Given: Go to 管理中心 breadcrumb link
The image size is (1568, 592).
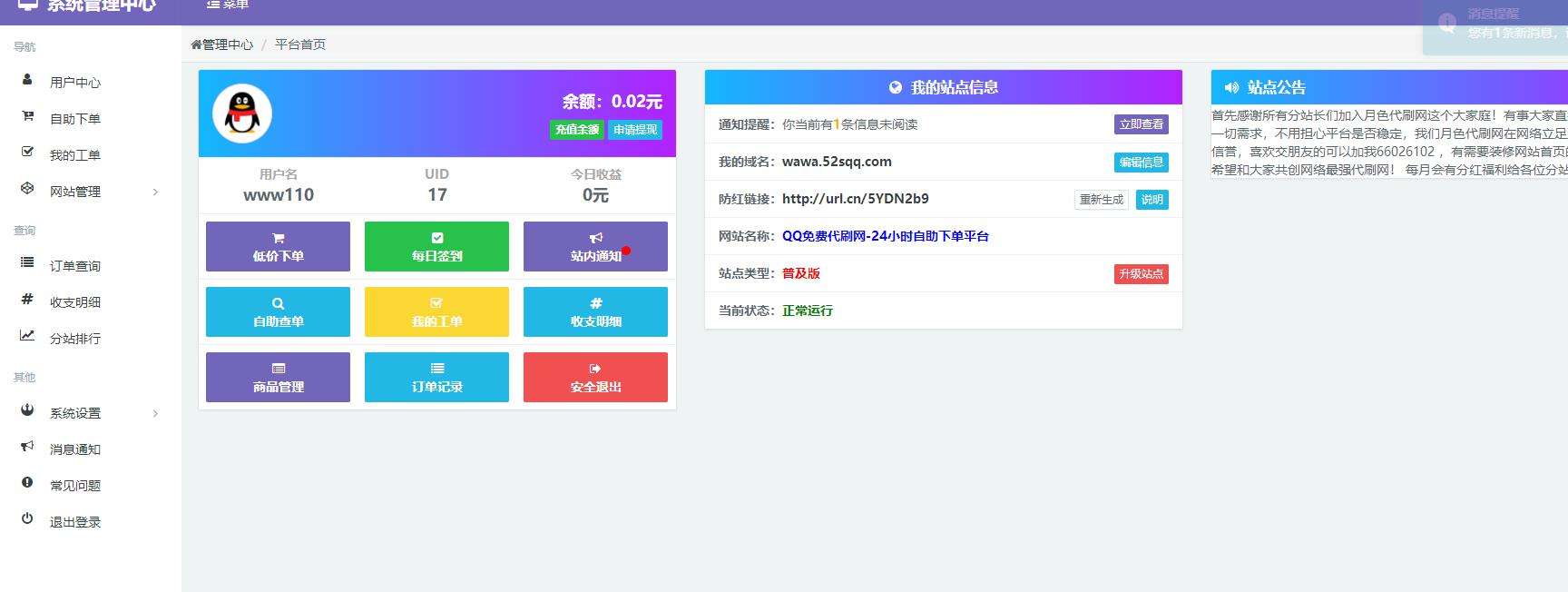Looking at the screenshot, I should 222,44.
